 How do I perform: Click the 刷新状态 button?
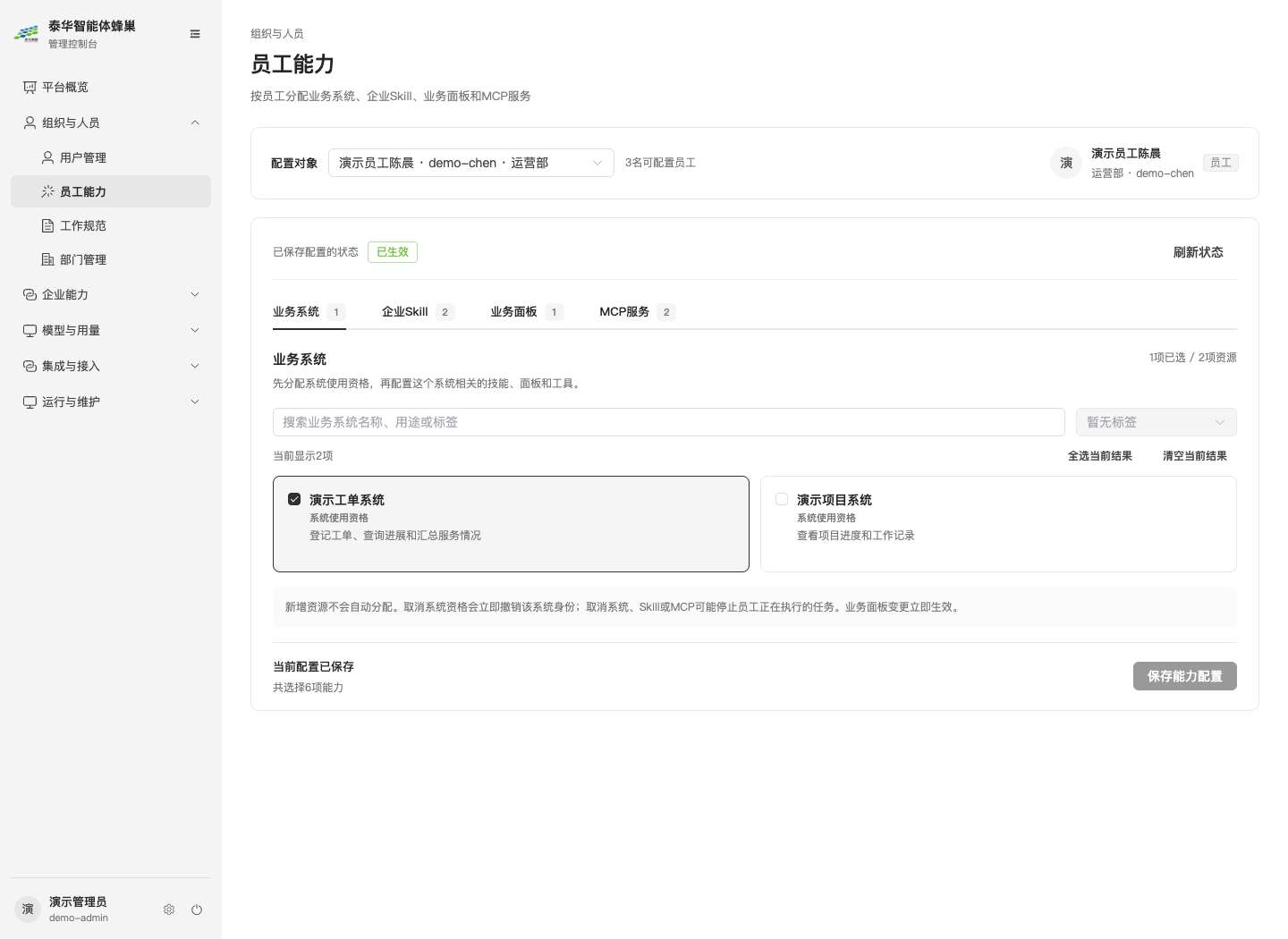(x=1199, y=252)
